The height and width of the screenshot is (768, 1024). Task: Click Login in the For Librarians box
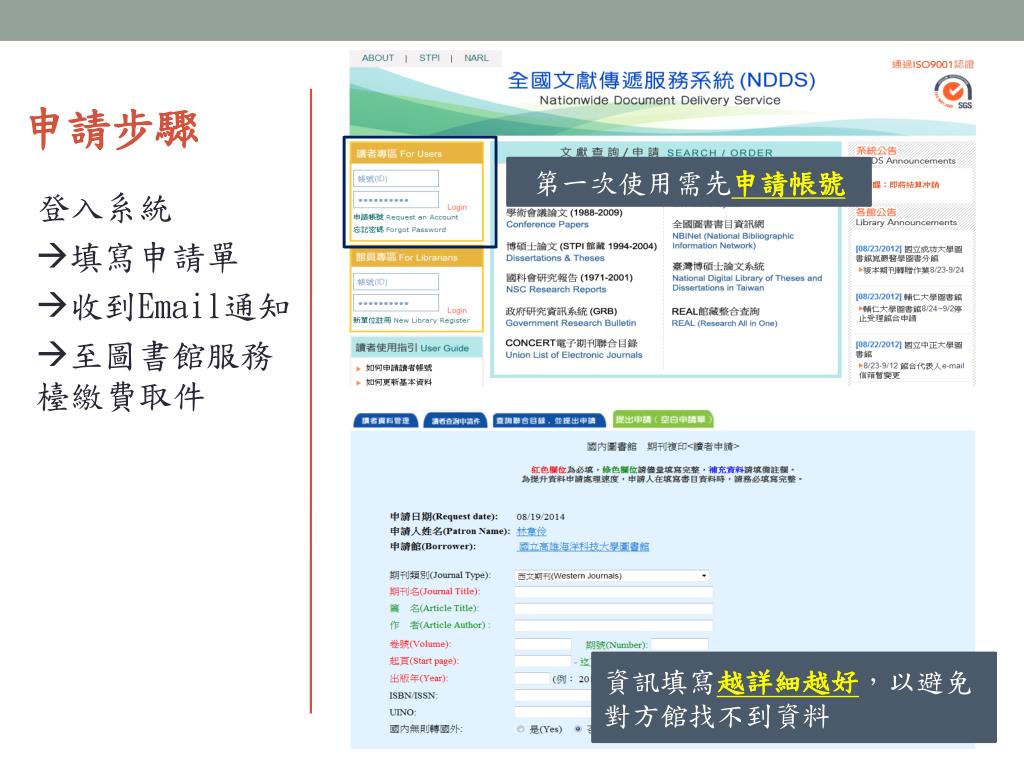[x=457, y=310]
